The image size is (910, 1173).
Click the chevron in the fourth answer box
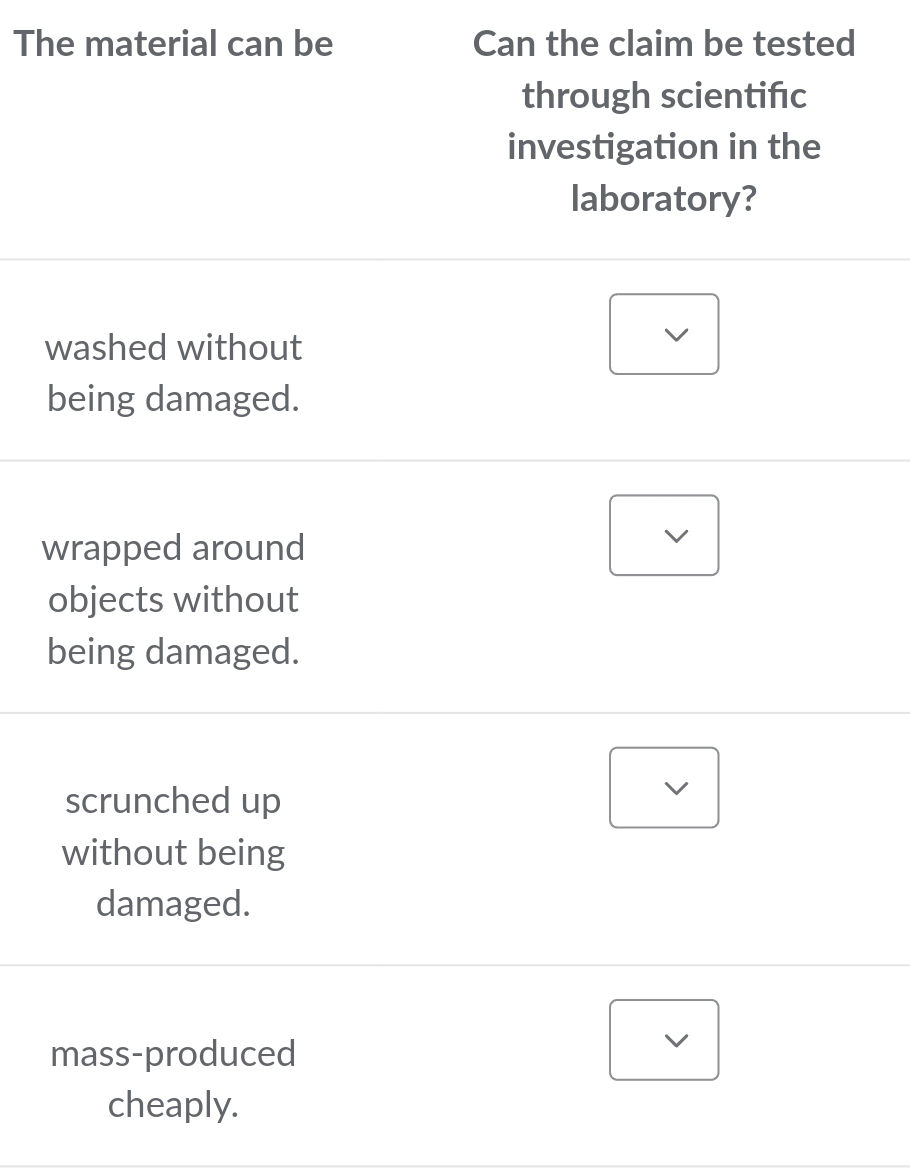(x=675, y=1040)
